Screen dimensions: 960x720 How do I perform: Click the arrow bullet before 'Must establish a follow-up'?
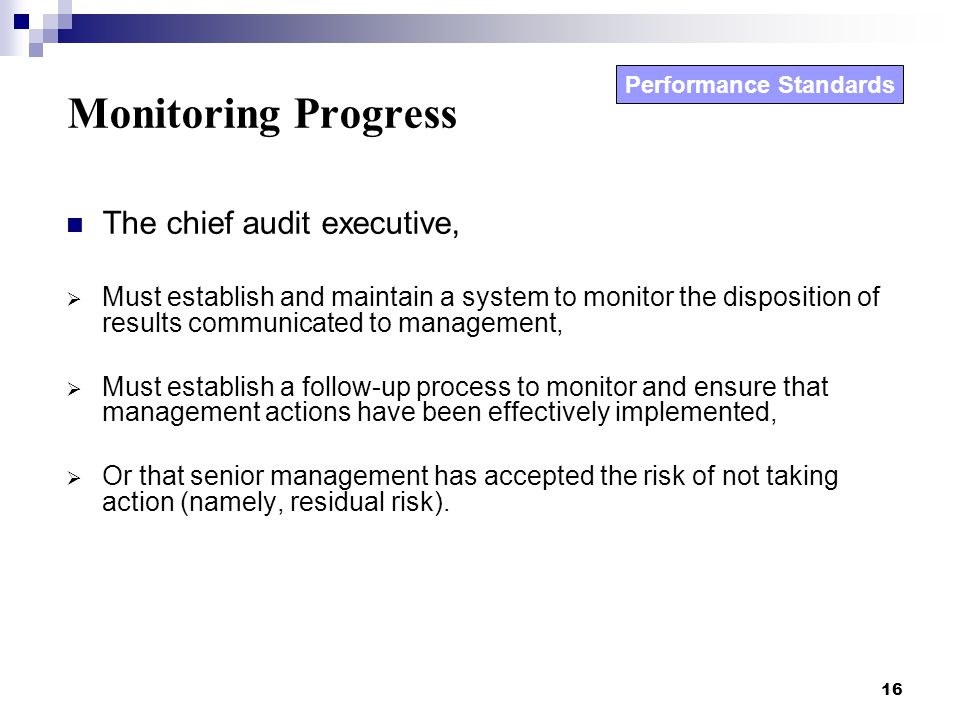74,389
